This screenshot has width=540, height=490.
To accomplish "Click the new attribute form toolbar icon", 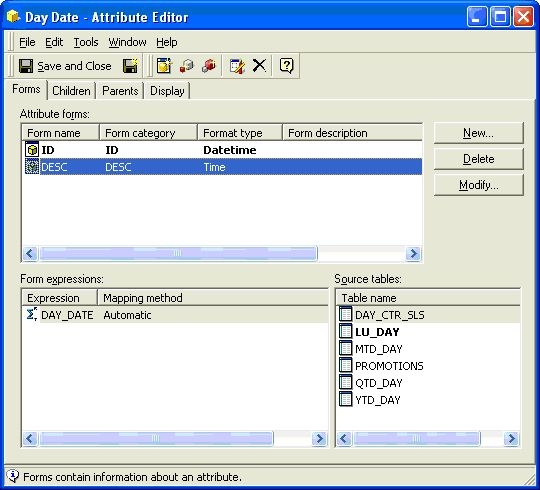I will click(x=164, y=66).
